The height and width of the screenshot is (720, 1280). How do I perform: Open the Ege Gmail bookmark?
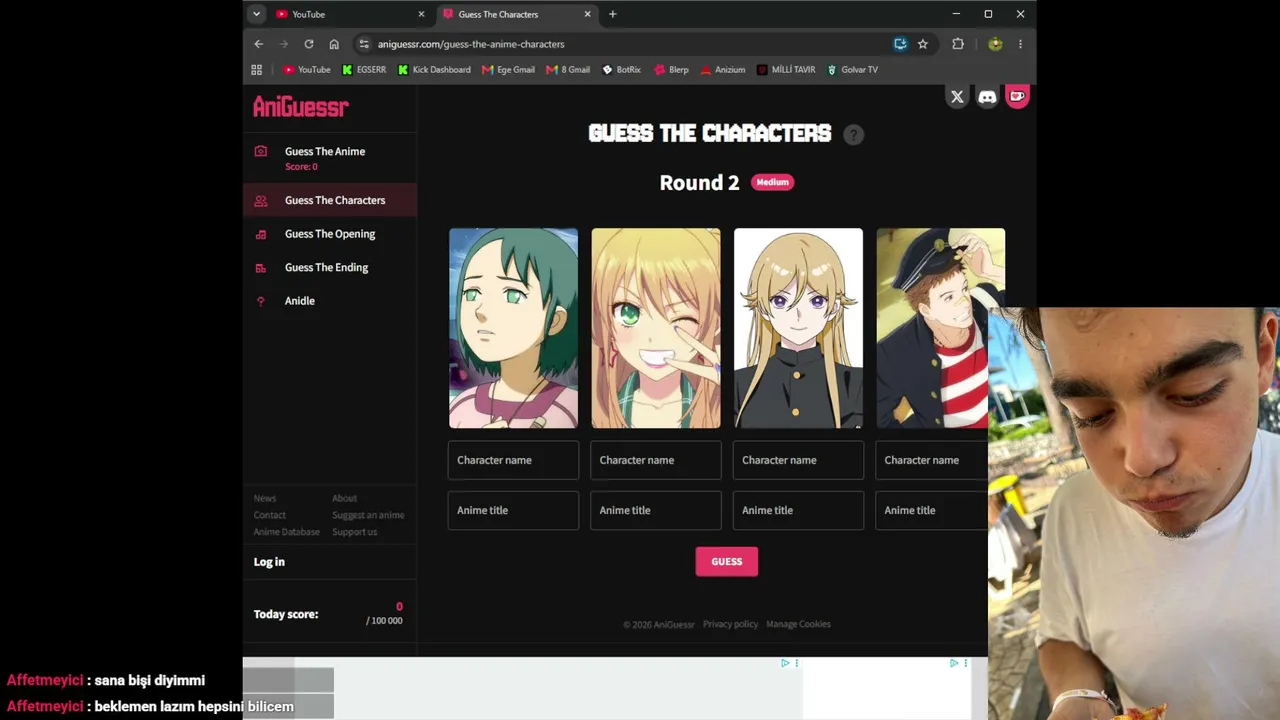point(509,70)
